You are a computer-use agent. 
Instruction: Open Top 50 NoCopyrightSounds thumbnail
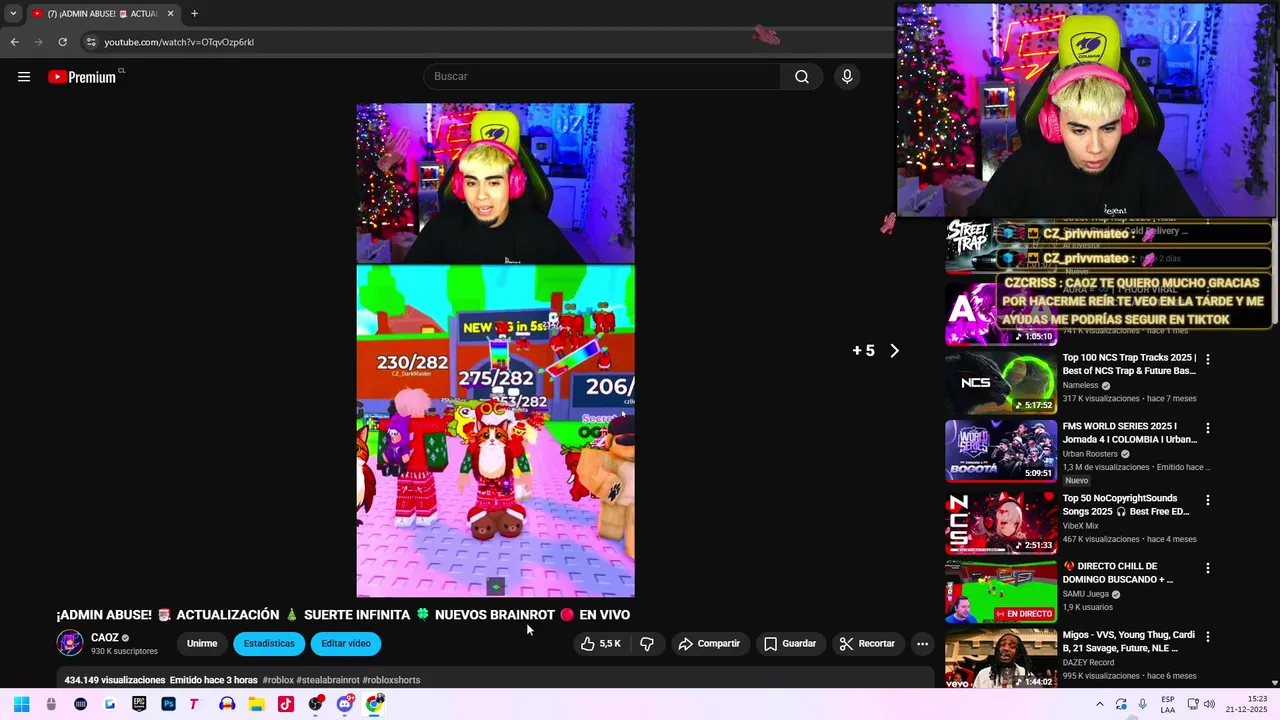coord(1001,522)
